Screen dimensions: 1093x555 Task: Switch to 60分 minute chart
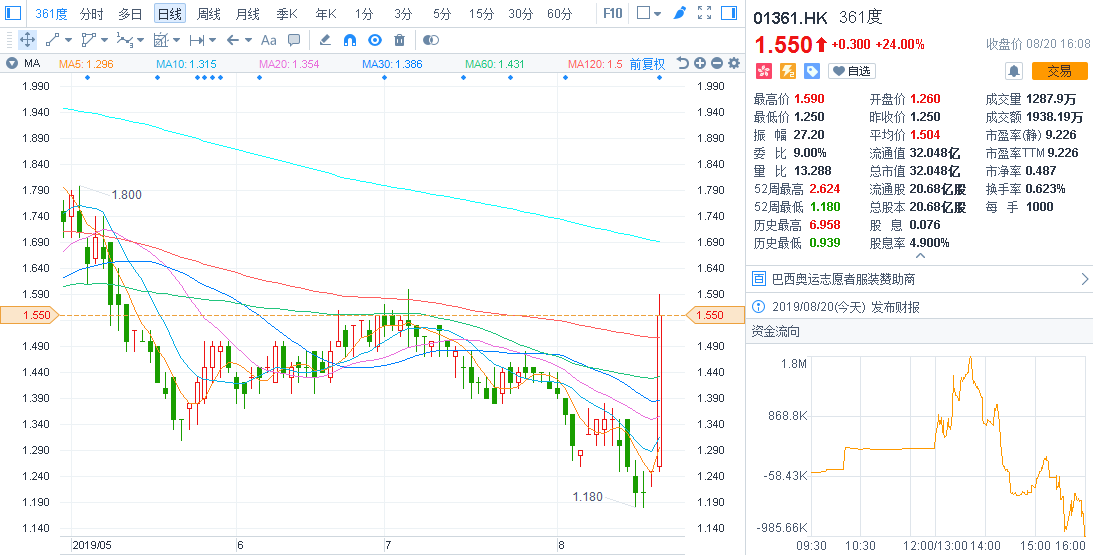(559, 13)
